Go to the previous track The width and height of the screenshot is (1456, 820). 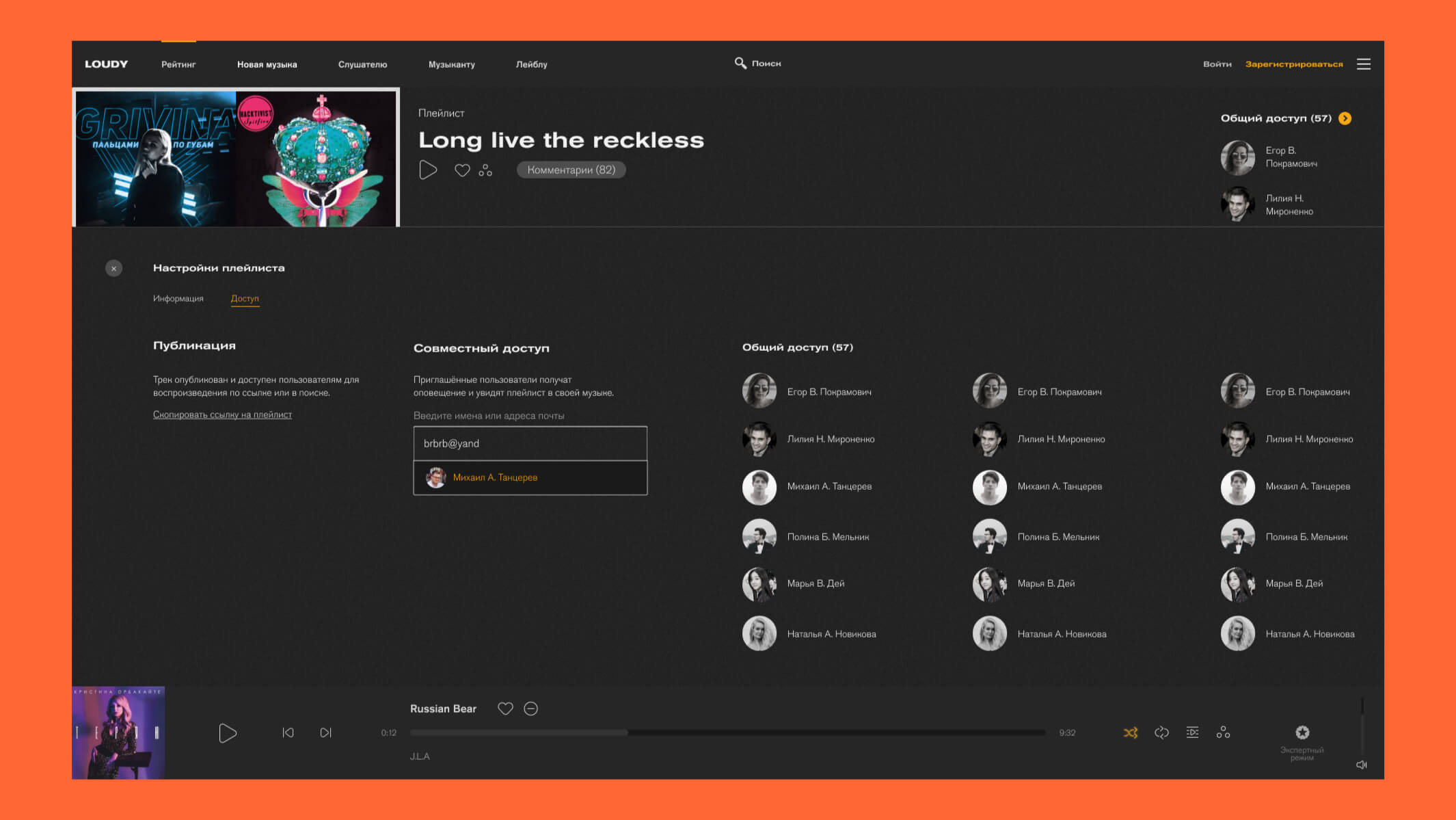288,732
